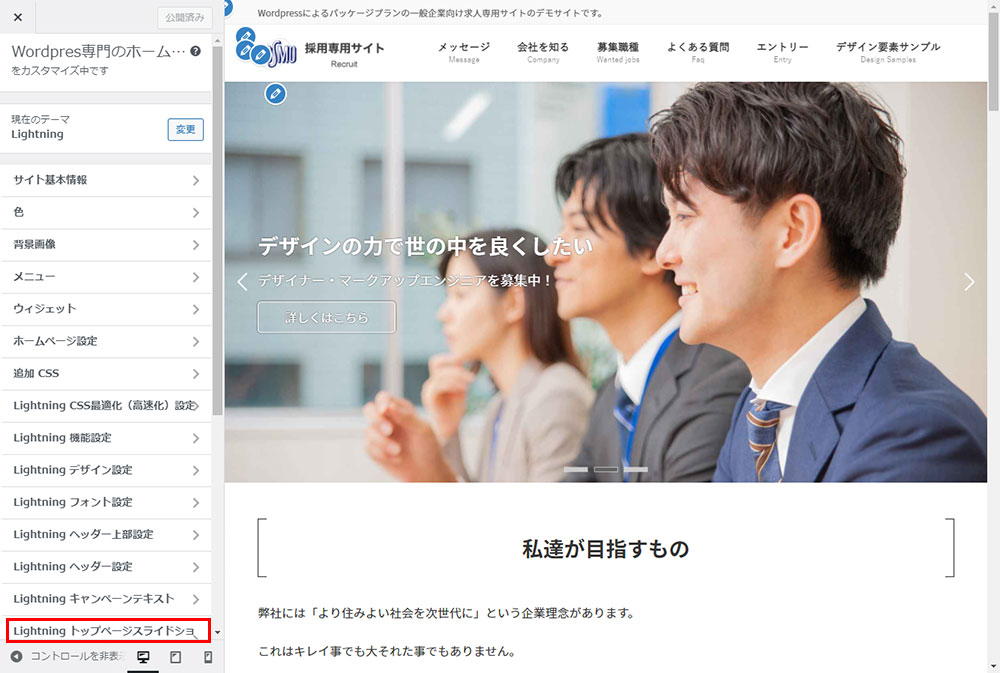The height and width of the screenshot is (673, 1000).
Task: Switch to mobile preview mode
Action: (208, 657)
